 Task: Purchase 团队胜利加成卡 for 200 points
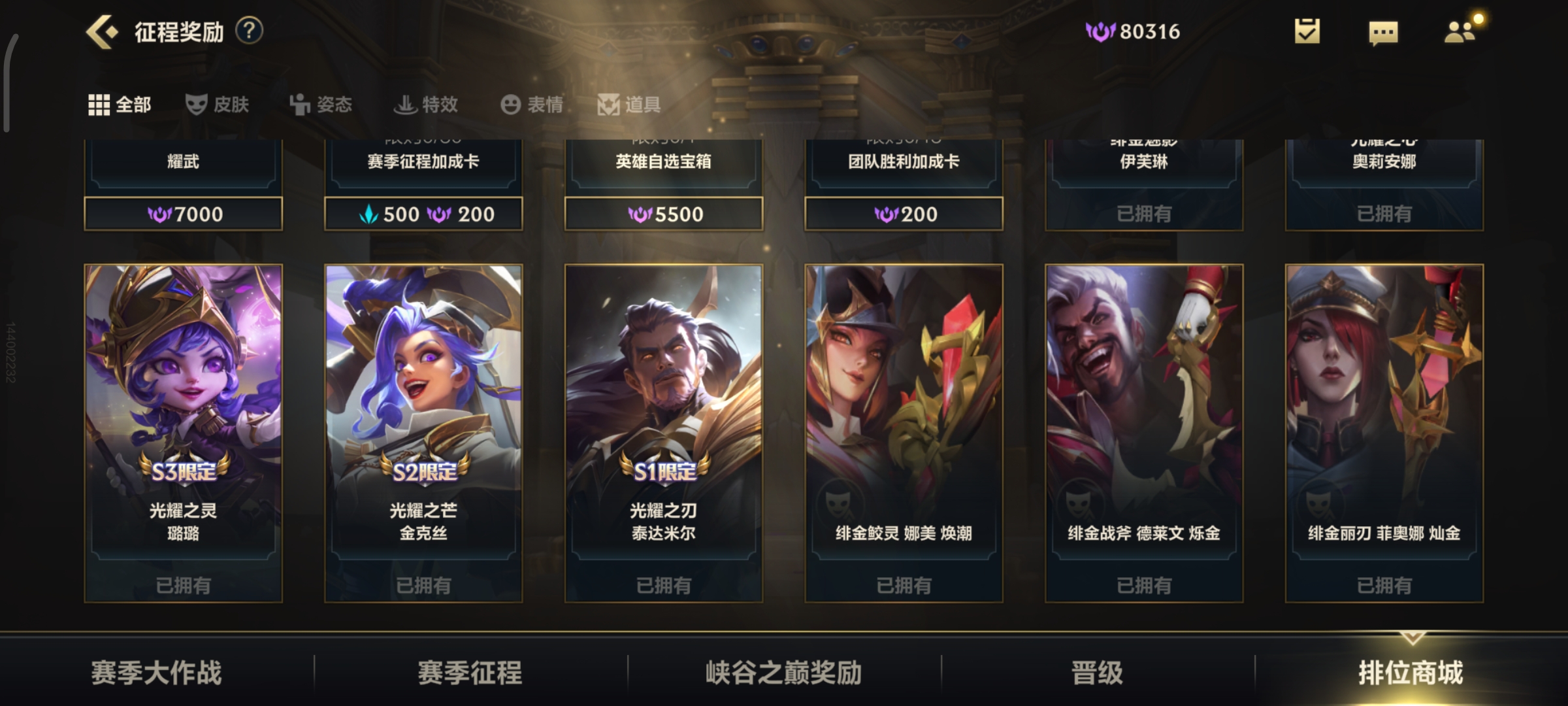(904, 214)
